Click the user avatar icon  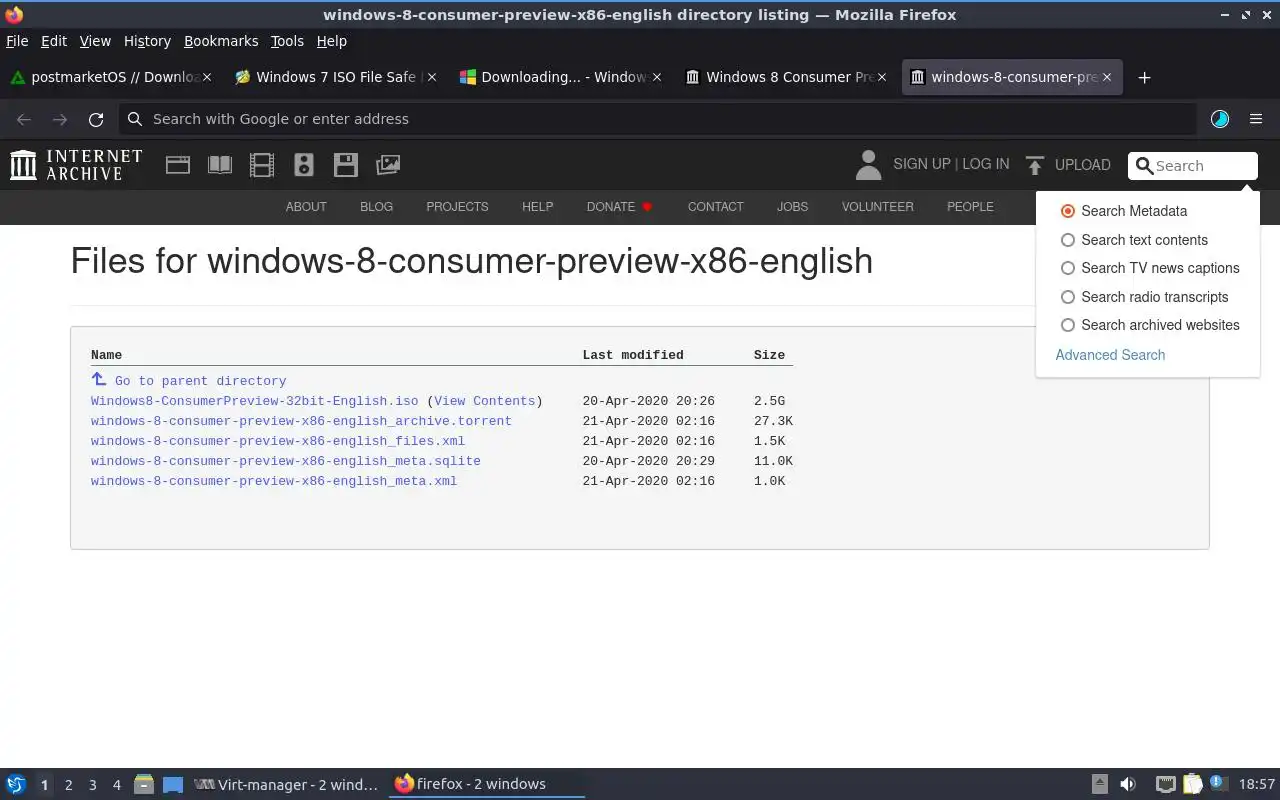pos(869,165)
